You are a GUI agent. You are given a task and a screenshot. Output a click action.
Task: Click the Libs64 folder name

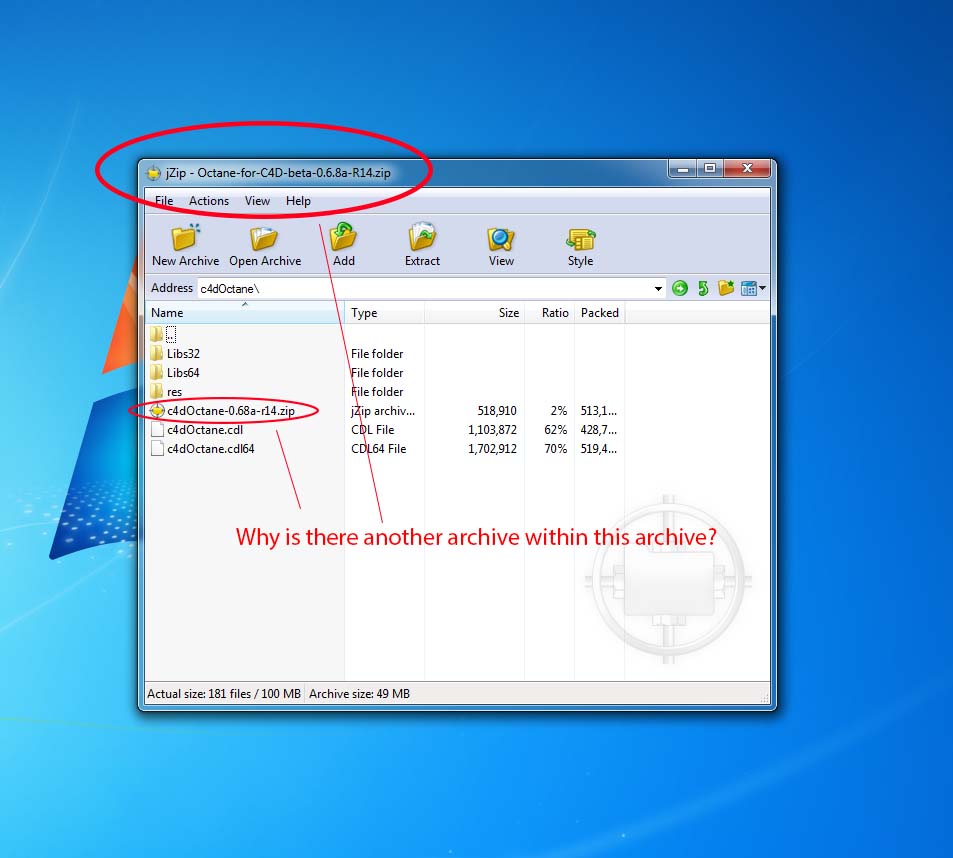183,372
